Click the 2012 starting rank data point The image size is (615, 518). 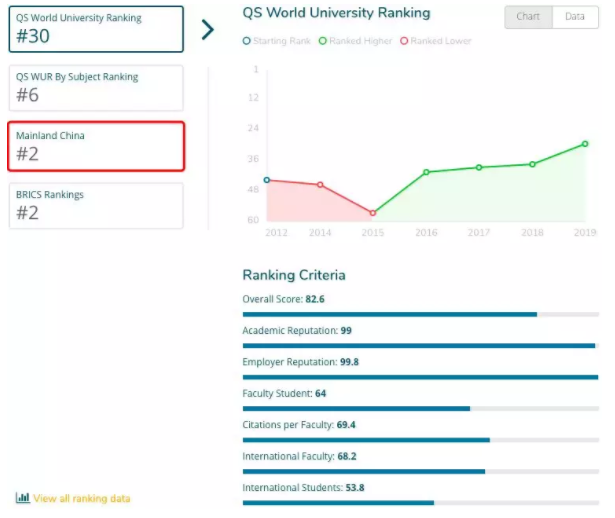[x=267, y=180]
